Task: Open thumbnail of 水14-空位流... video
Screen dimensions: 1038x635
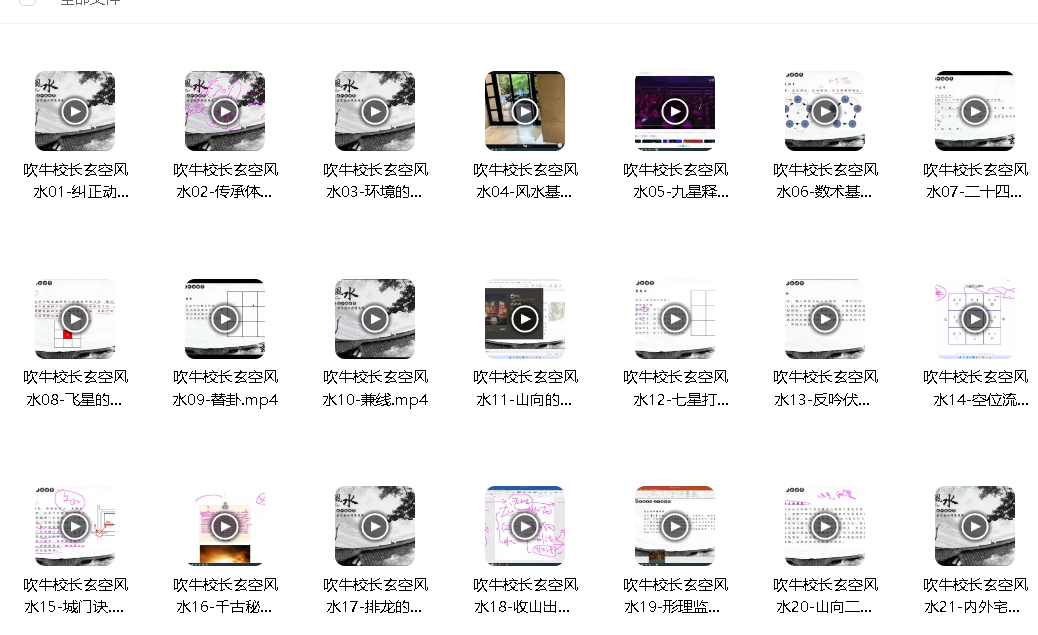Action: 974,318
